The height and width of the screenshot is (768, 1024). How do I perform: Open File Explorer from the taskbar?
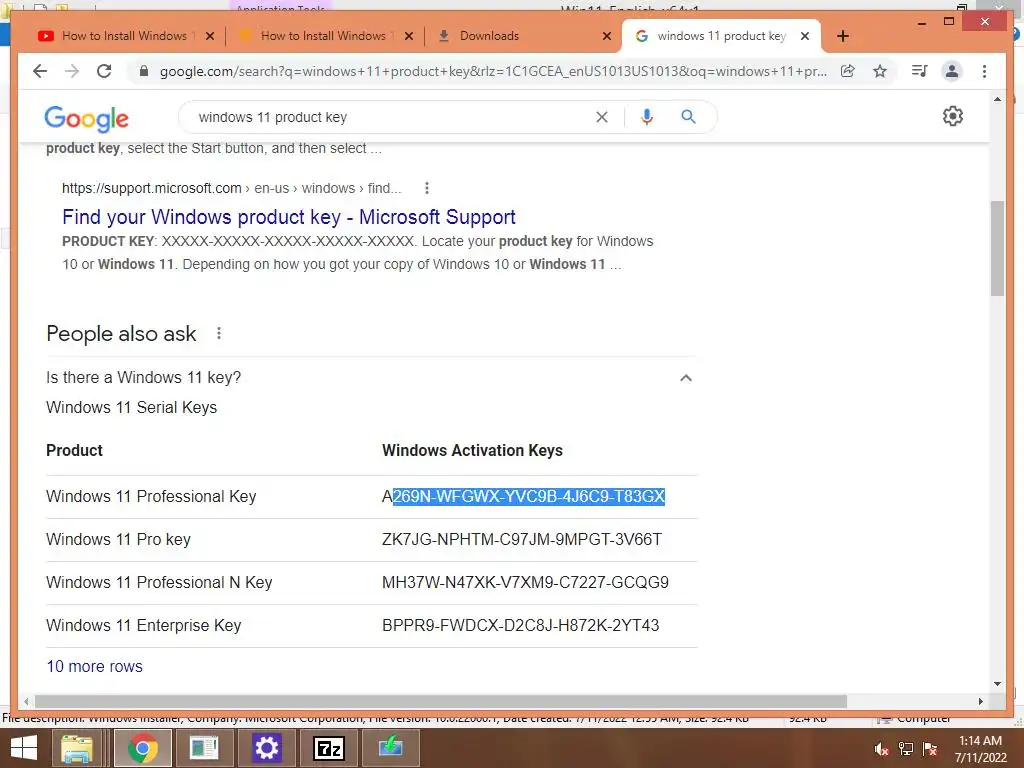[77, 748]
